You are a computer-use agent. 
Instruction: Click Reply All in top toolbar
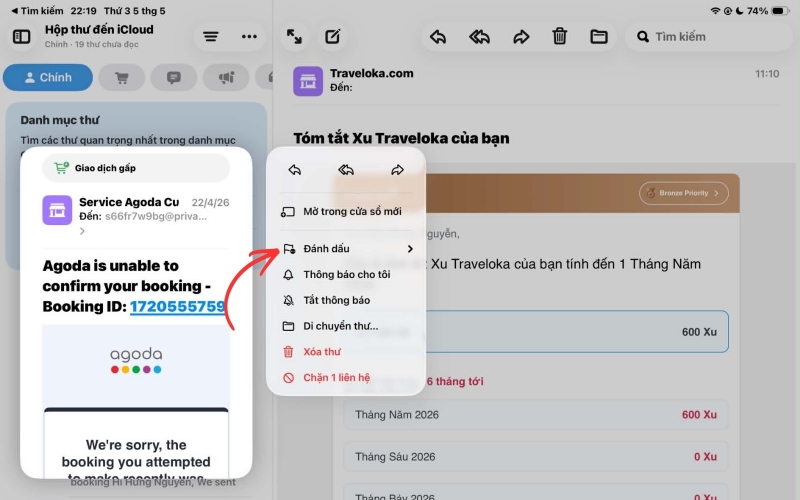pyautogui.click(x=479, y=37)
